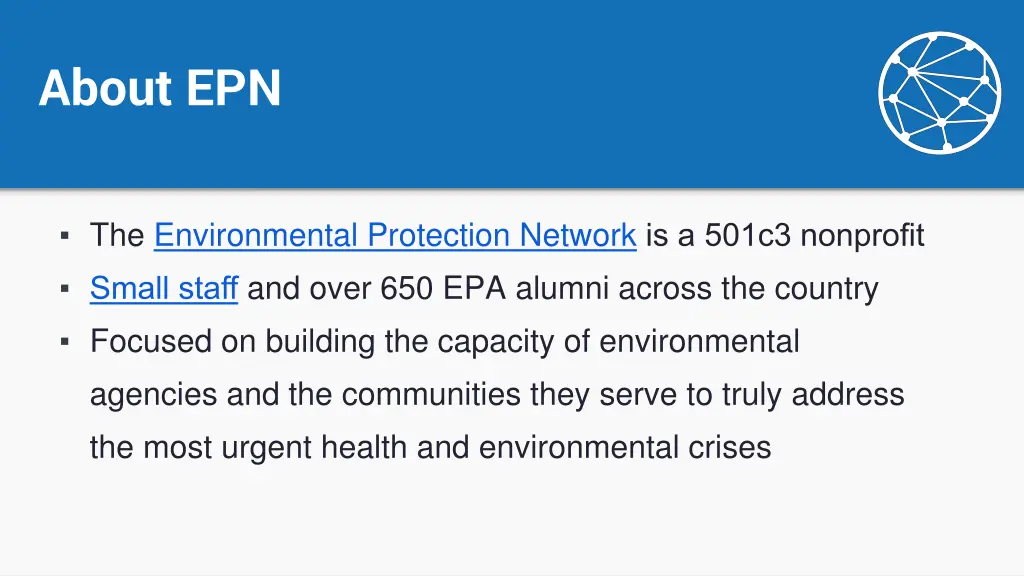
Task: Click the text 'is a 501c3 nonprofit'
Action: point(785,235)
